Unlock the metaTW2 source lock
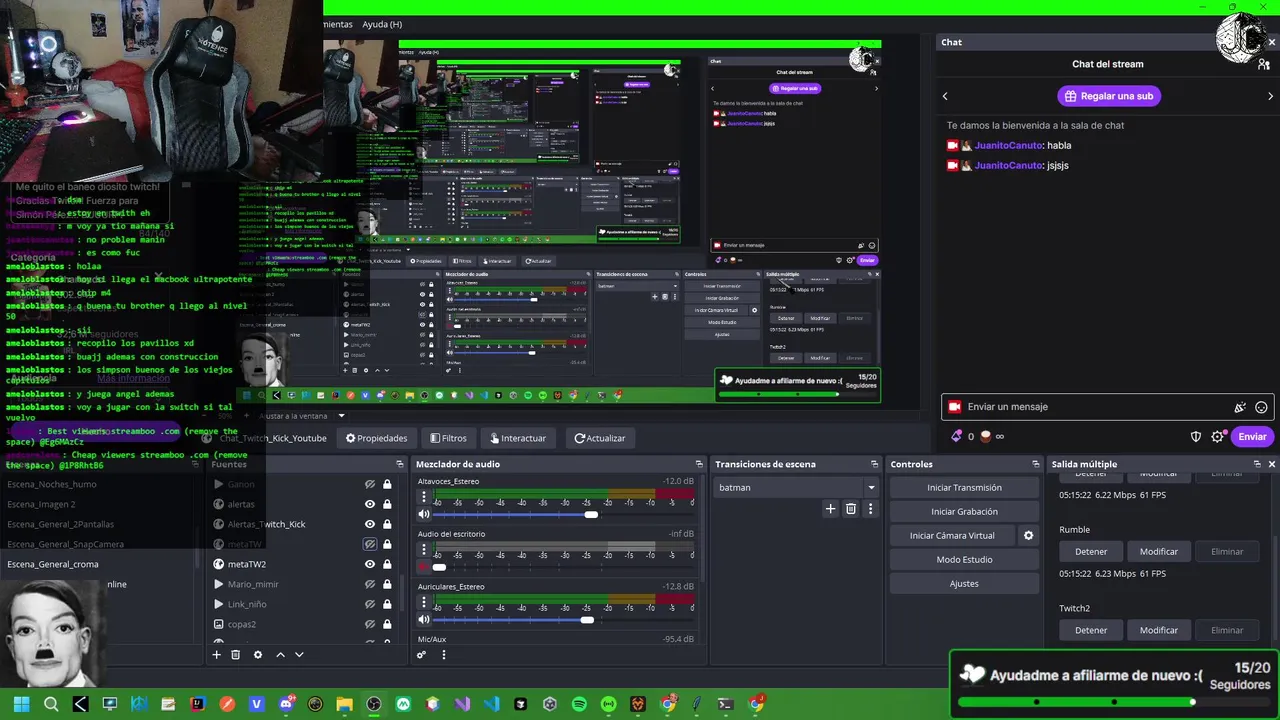This screenshot has height=720, width=1280. (x=387, y=564)
